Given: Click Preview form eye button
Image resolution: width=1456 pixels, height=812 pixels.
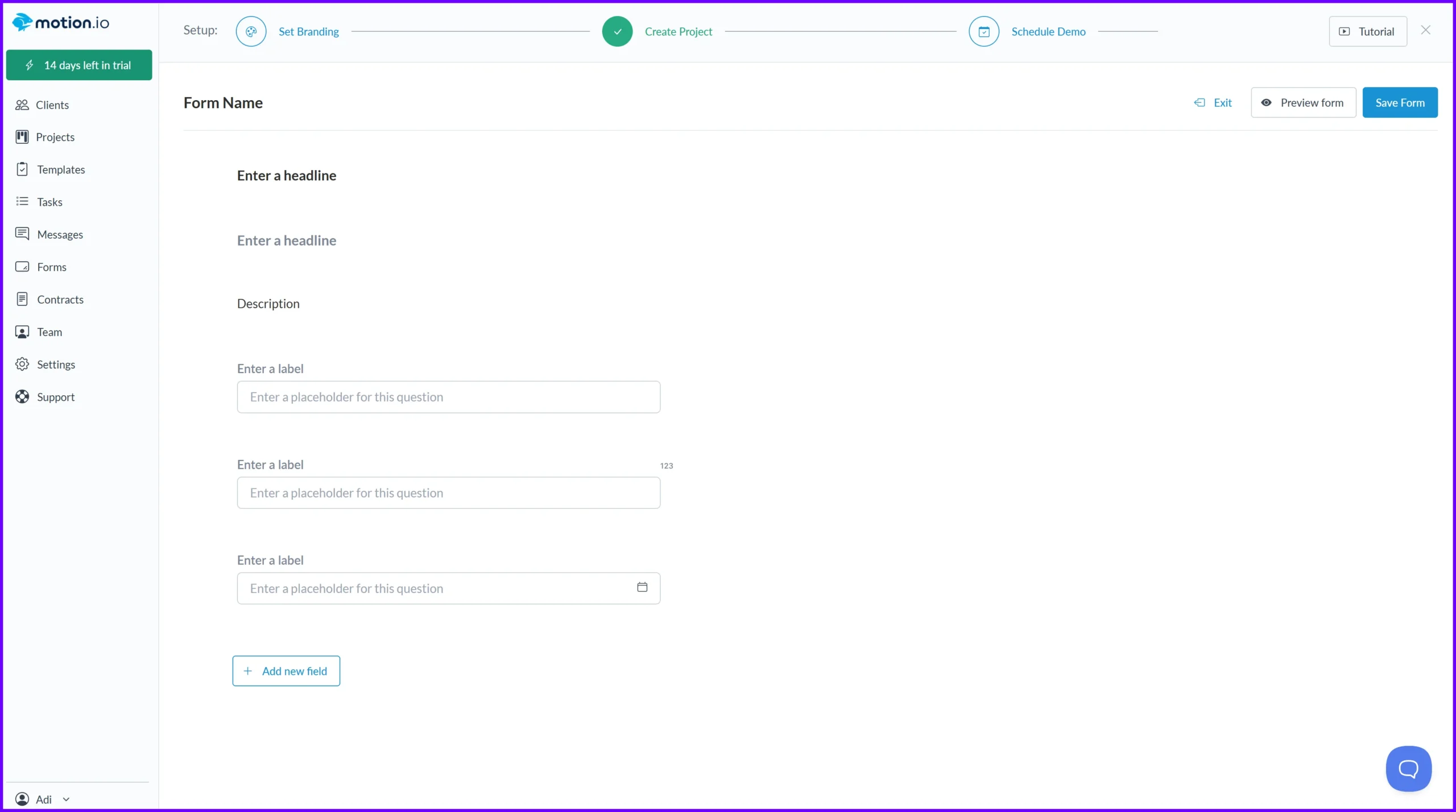Looking at the screenshot, I should (1303, 103).
